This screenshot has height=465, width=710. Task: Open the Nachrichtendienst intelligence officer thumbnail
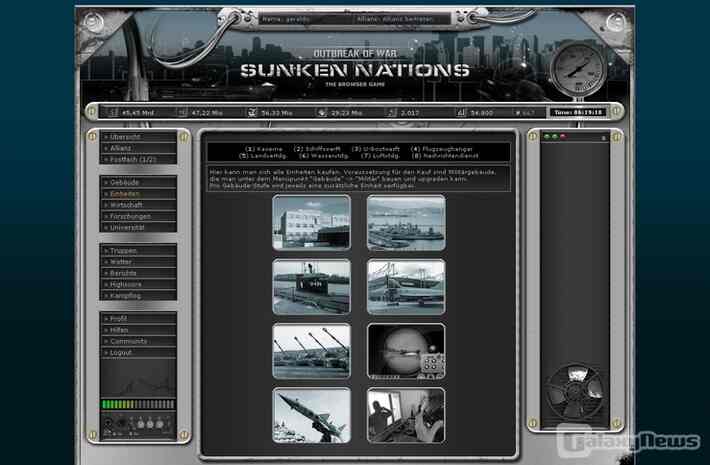tap(406, 416)
